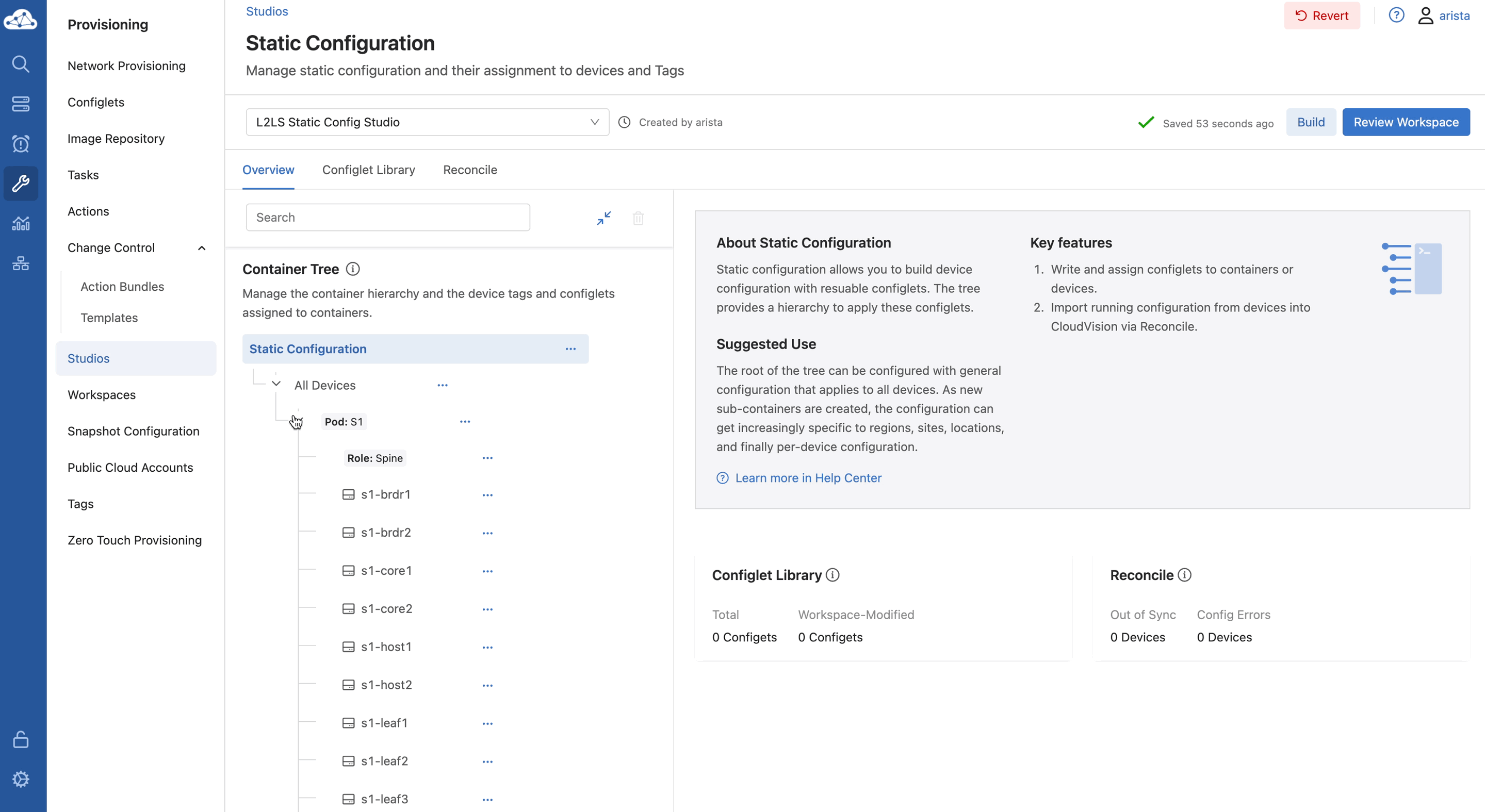Select the s1-leaf1 device in tree
Screen dimensions: 1485x812
point(384,723)
